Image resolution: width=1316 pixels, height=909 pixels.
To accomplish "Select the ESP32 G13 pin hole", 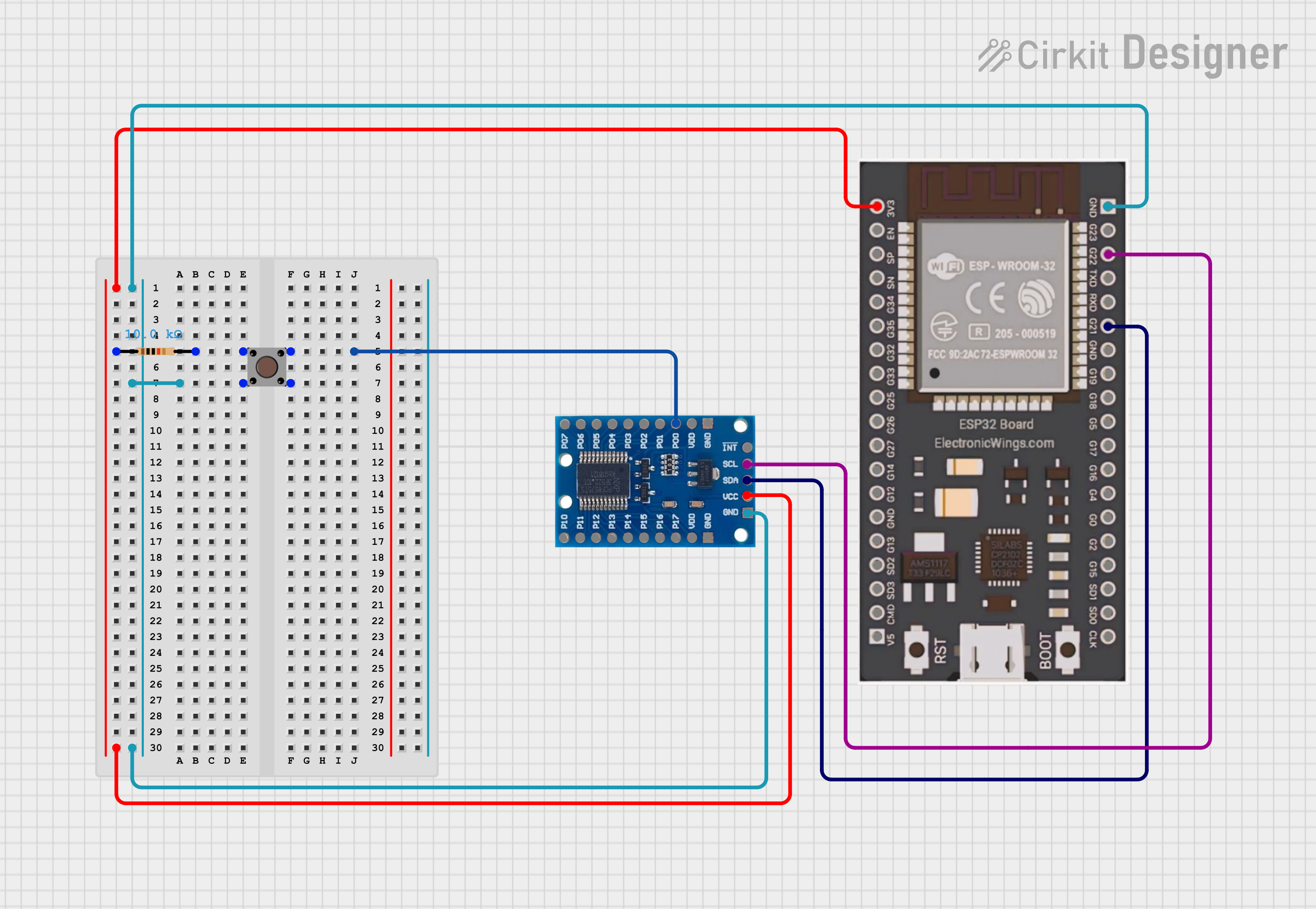I will pyautogui.click(x=877, y=541).
